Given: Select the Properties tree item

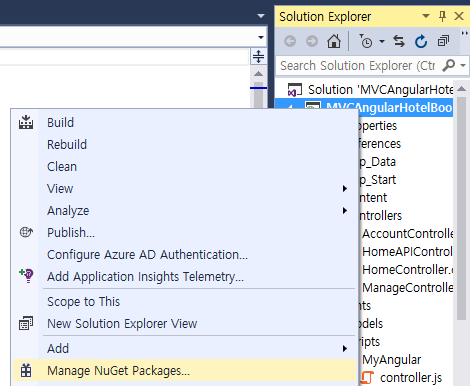Looking at the screenshot, I should point(378,126).
